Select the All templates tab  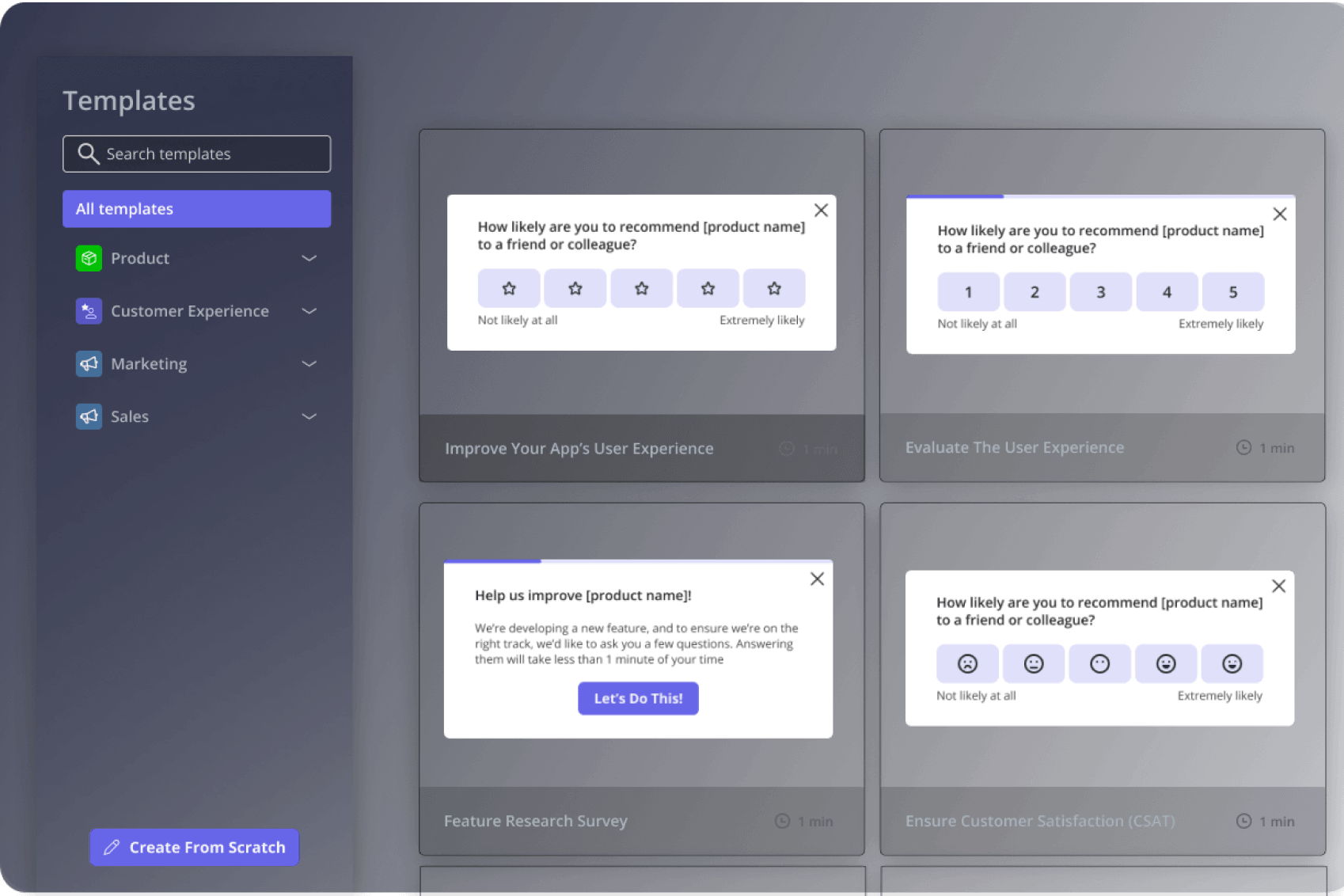(x=196, y=209)
